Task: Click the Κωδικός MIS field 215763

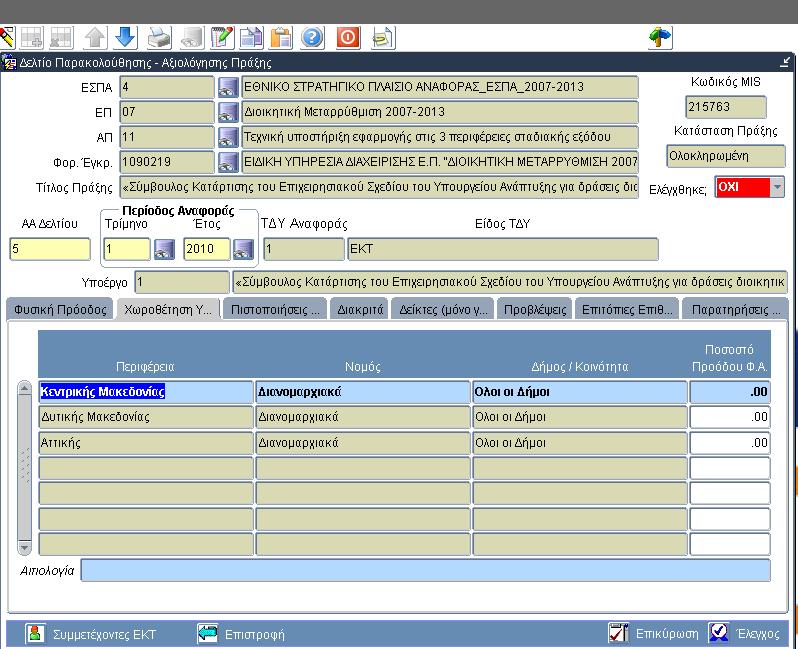Action: pos(726,107)
